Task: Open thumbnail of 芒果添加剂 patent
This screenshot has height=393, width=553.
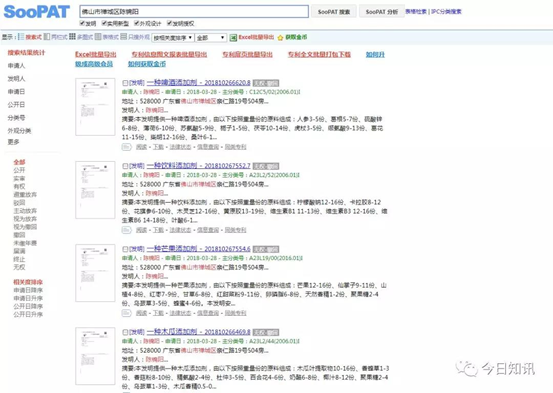Action: pos(95,273)
